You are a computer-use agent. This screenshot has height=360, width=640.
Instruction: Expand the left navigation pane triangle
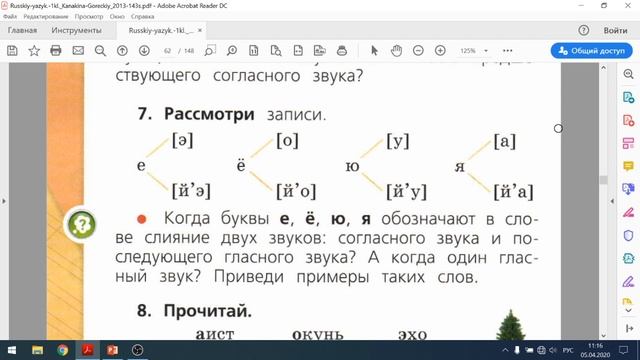[x=4, y=201]
